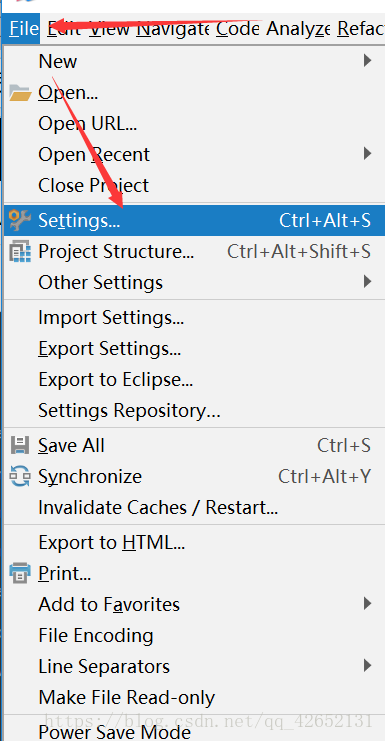Click the wrench icon next to Settings

[x=20, y=220]
